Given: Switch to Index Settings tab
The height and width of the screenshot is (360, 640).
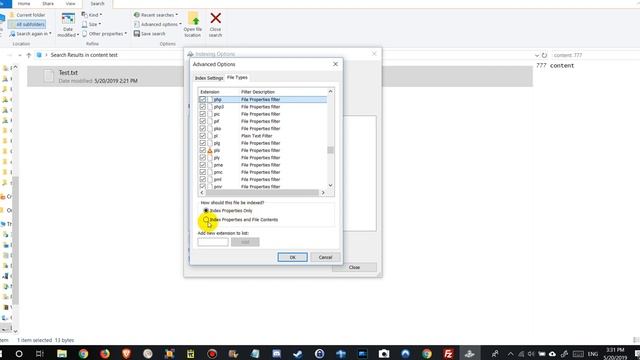Looking at the screenshot, I should (209, 78).
